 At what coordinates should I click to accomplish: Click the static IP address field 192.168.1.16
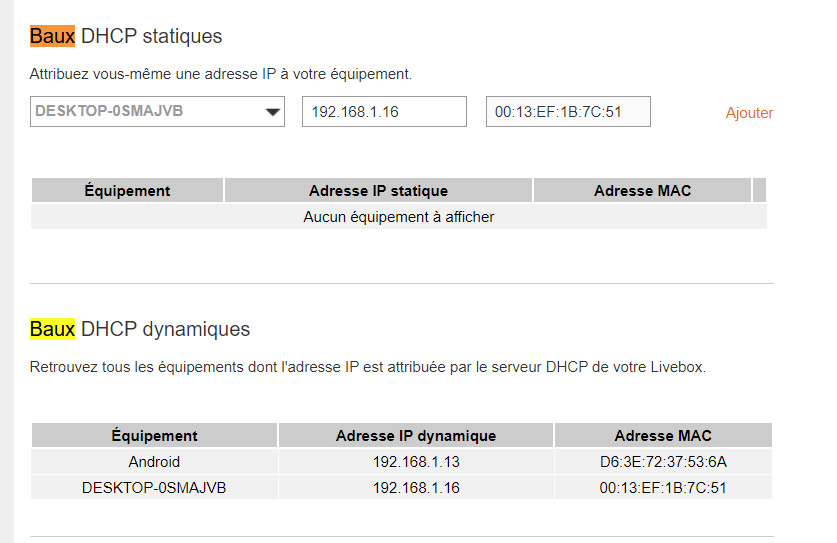click(x=384, y=112)
